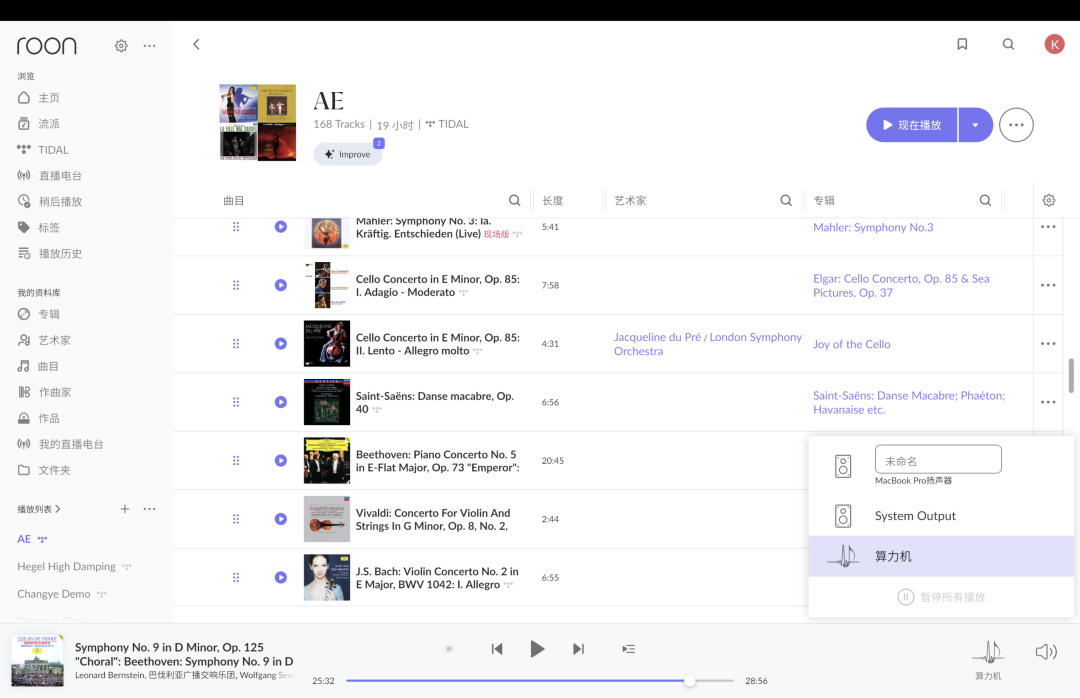The image size is (1080, 698).
Task: Click the playback progress slider
Action: click(540, 681)
